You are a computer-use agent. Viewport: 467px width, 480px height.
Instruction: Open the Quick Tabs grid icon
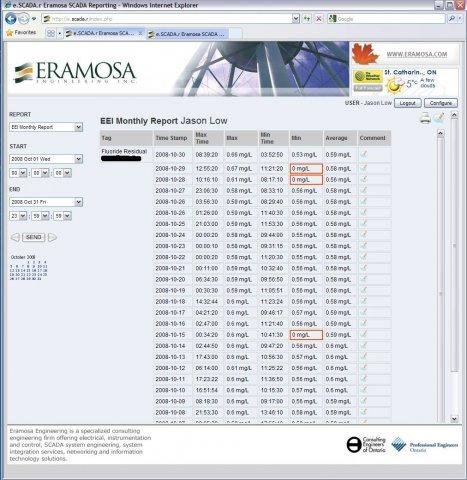click(x=51, y=33)
